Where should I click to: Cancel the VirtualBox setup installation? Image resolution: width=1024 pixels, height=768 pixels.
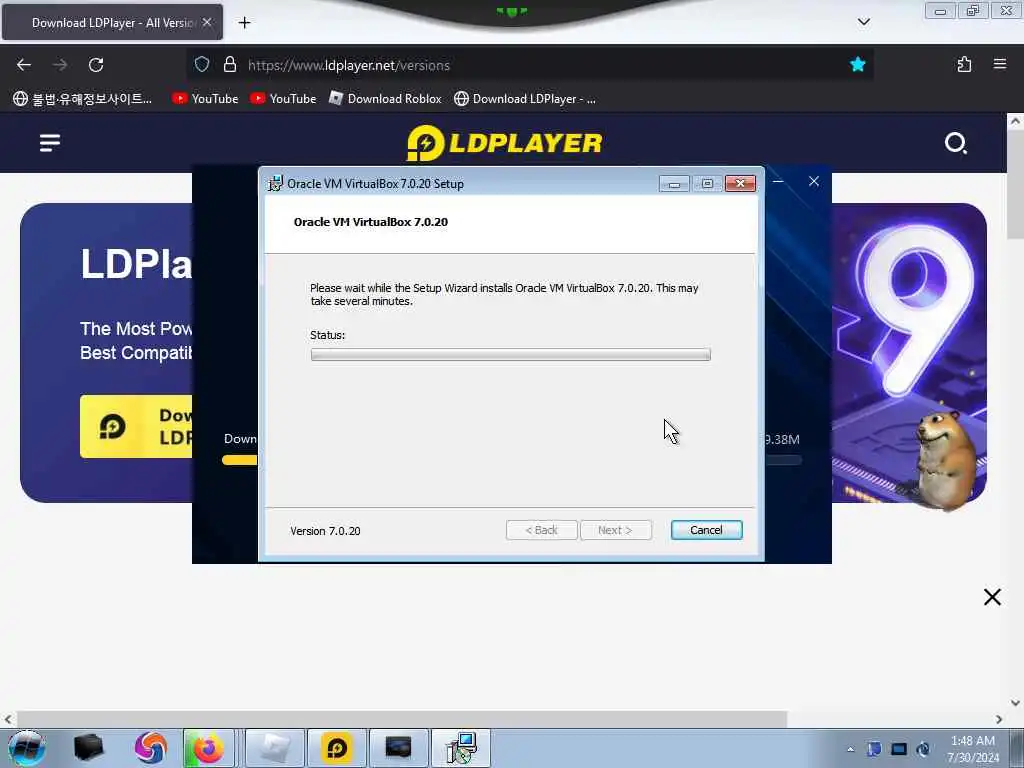(706, 530)
